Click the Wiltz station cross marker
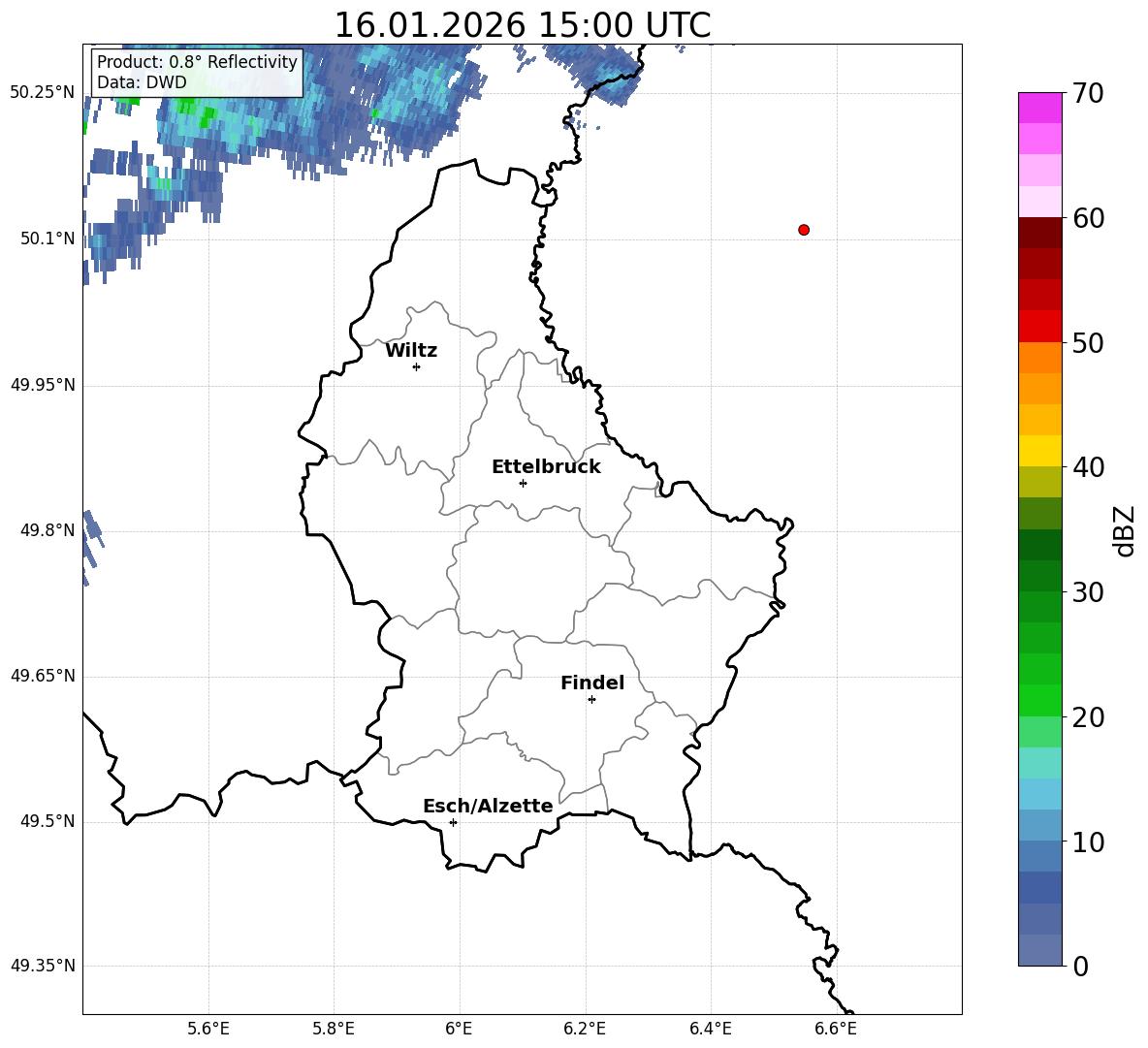This screenshot has width=1148, height=1048. point(417,366)
